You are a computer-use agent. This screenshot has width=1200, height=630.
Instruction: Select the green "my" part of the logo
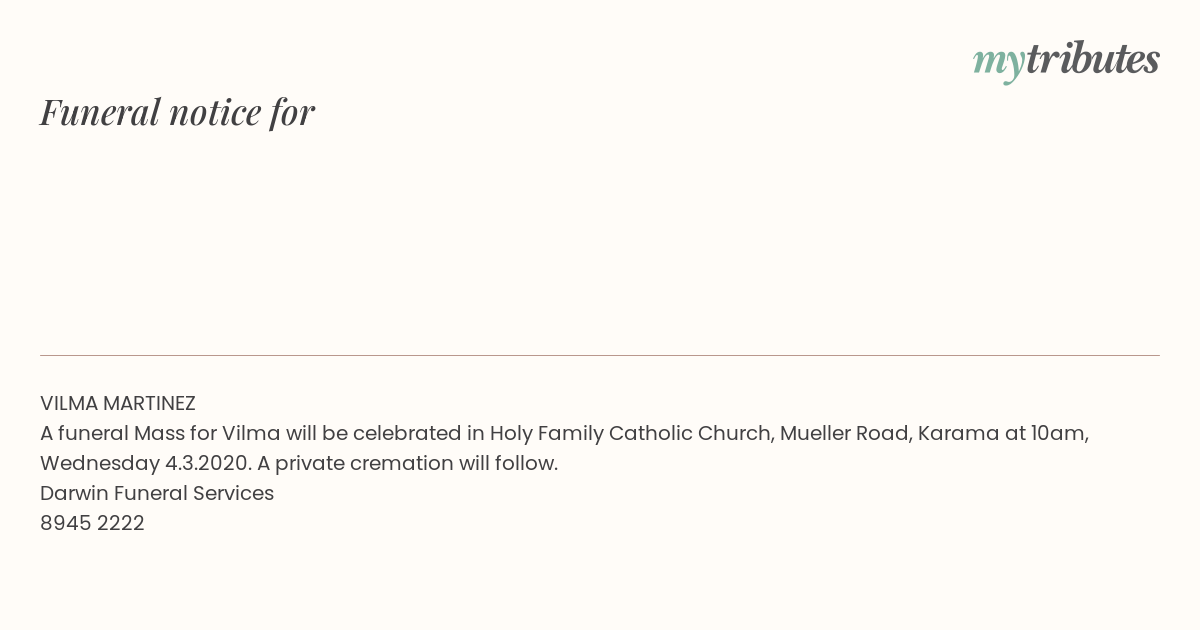tap(998, 64)
